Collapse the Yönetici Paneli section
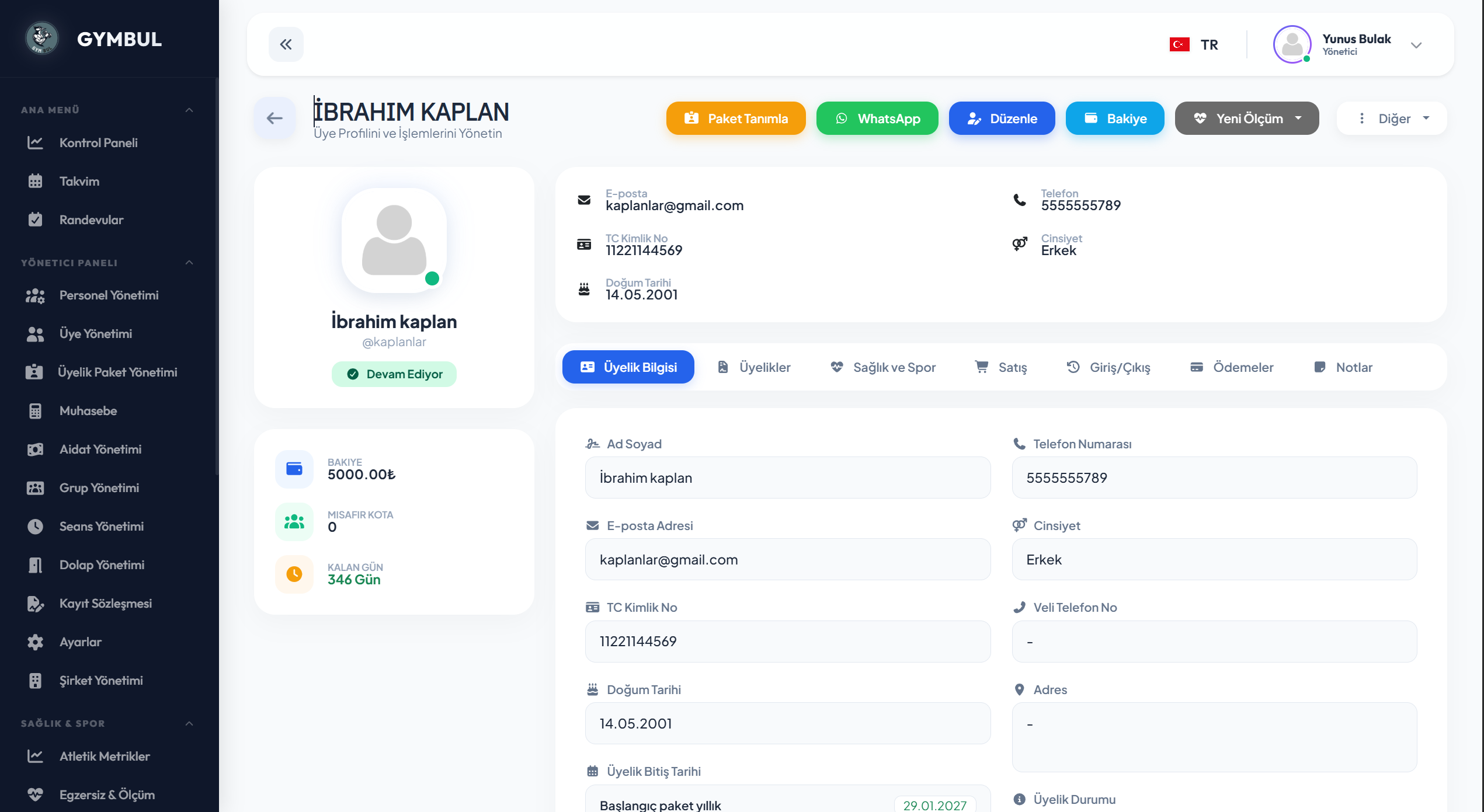This screenshot has width=1484, height=812. (x=189, y=263)
